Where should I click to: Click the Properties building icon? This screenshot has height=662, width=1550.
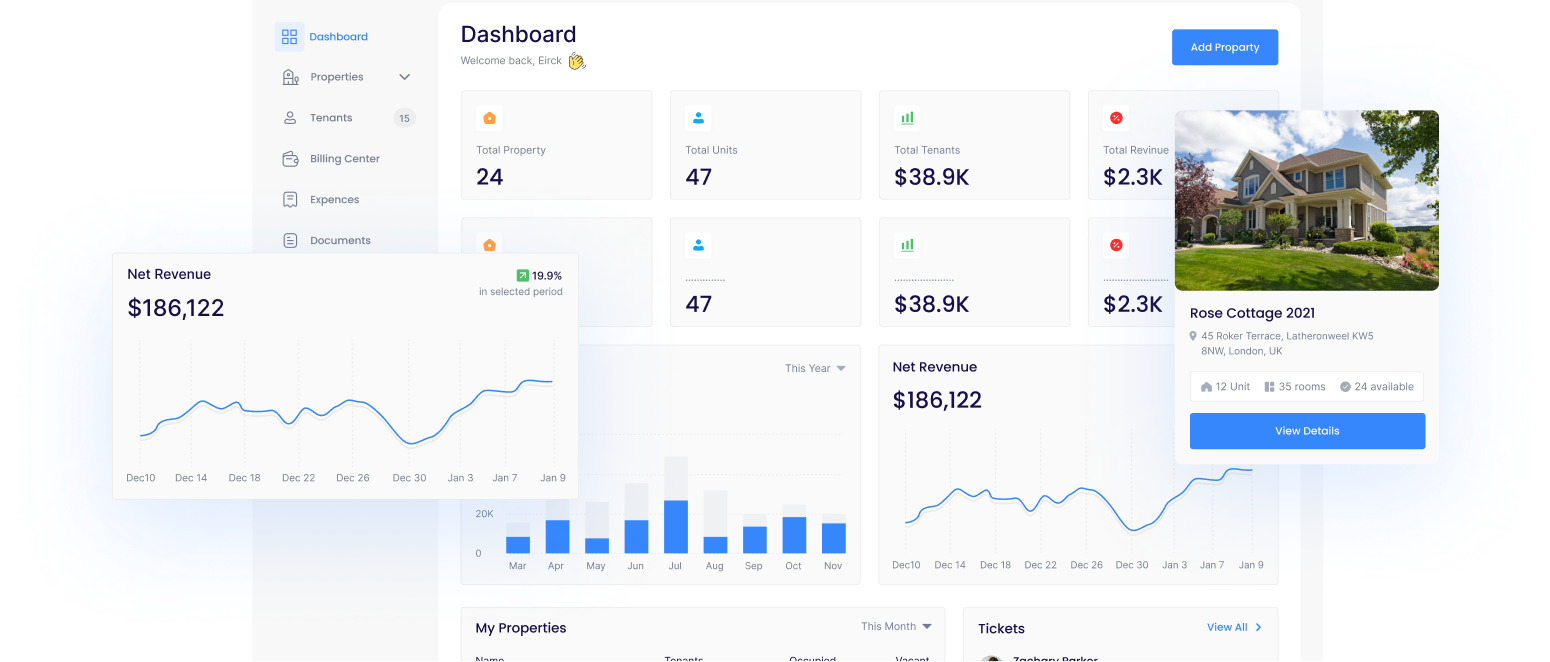click(290, 77)
